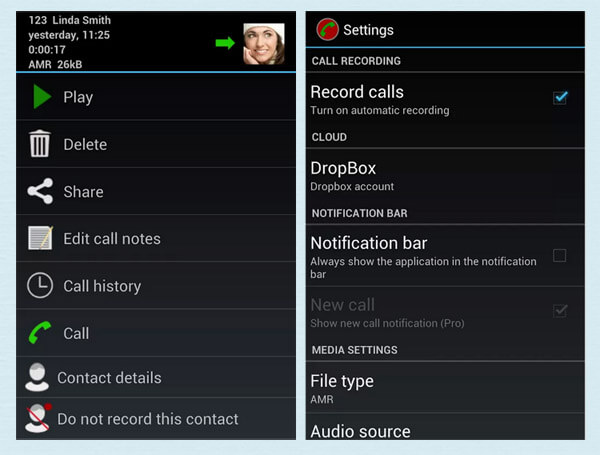This screenshot has height=455, width=600.
Task: Uncheck the Record calls checkbox
Action: [560, 97]
